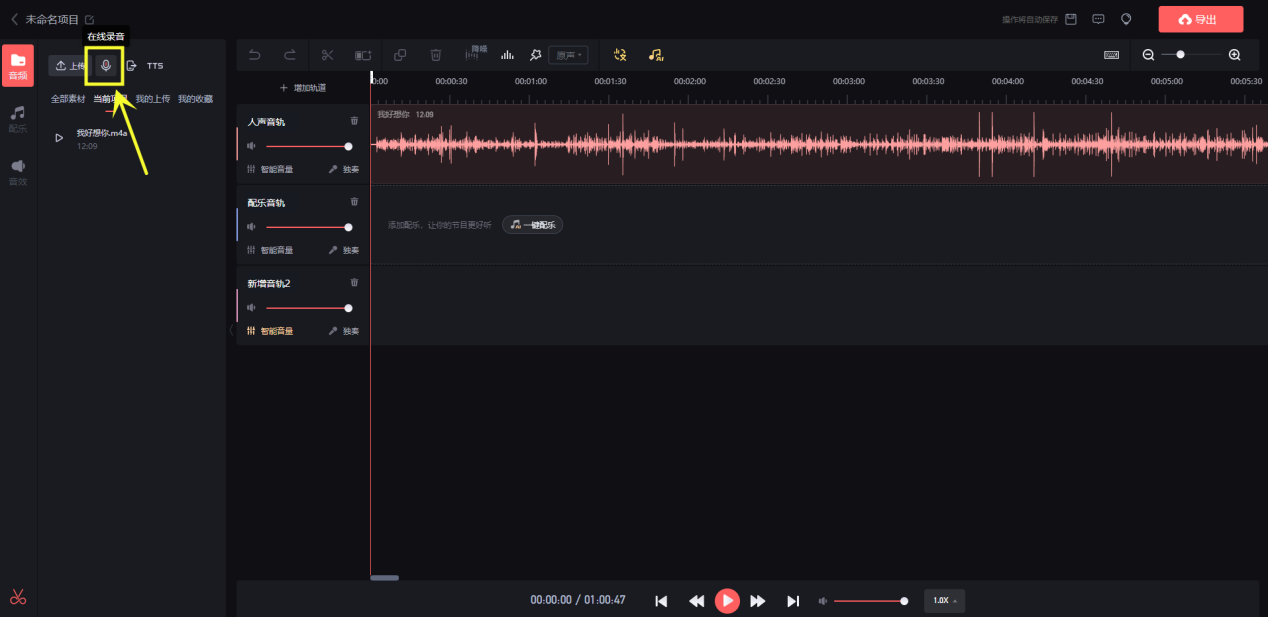Select the scissors split tool in toolbar
Screen dimensions: 1268x617
click(x=327, y=55)
